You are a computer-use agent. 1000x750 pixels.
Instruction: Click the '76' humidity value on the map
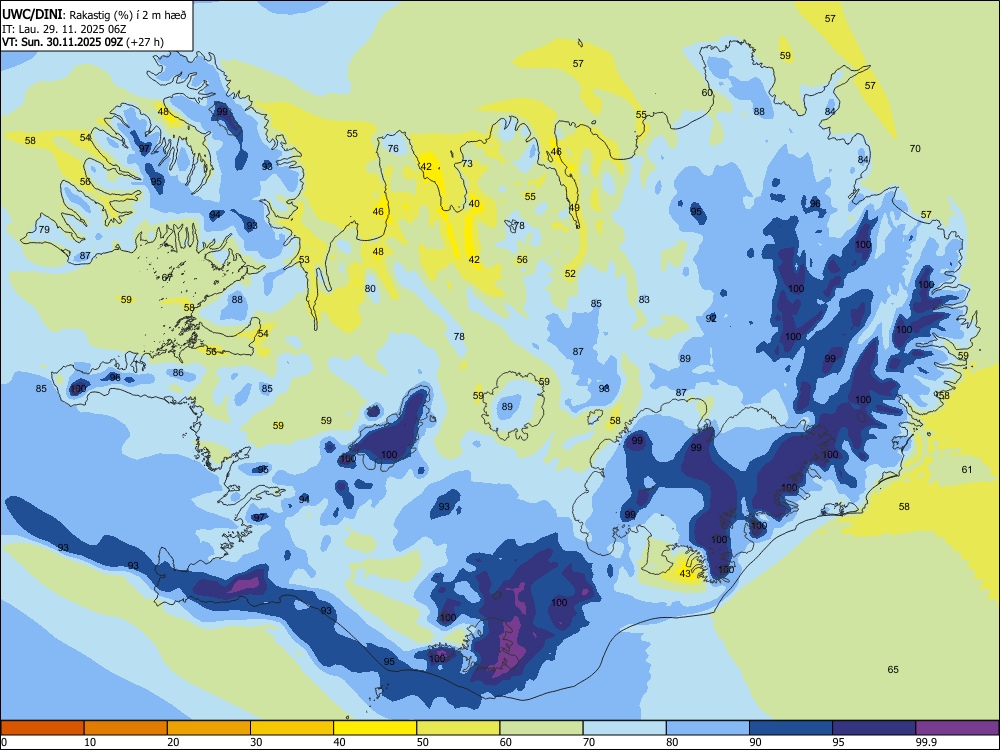[x=393, y=149]
